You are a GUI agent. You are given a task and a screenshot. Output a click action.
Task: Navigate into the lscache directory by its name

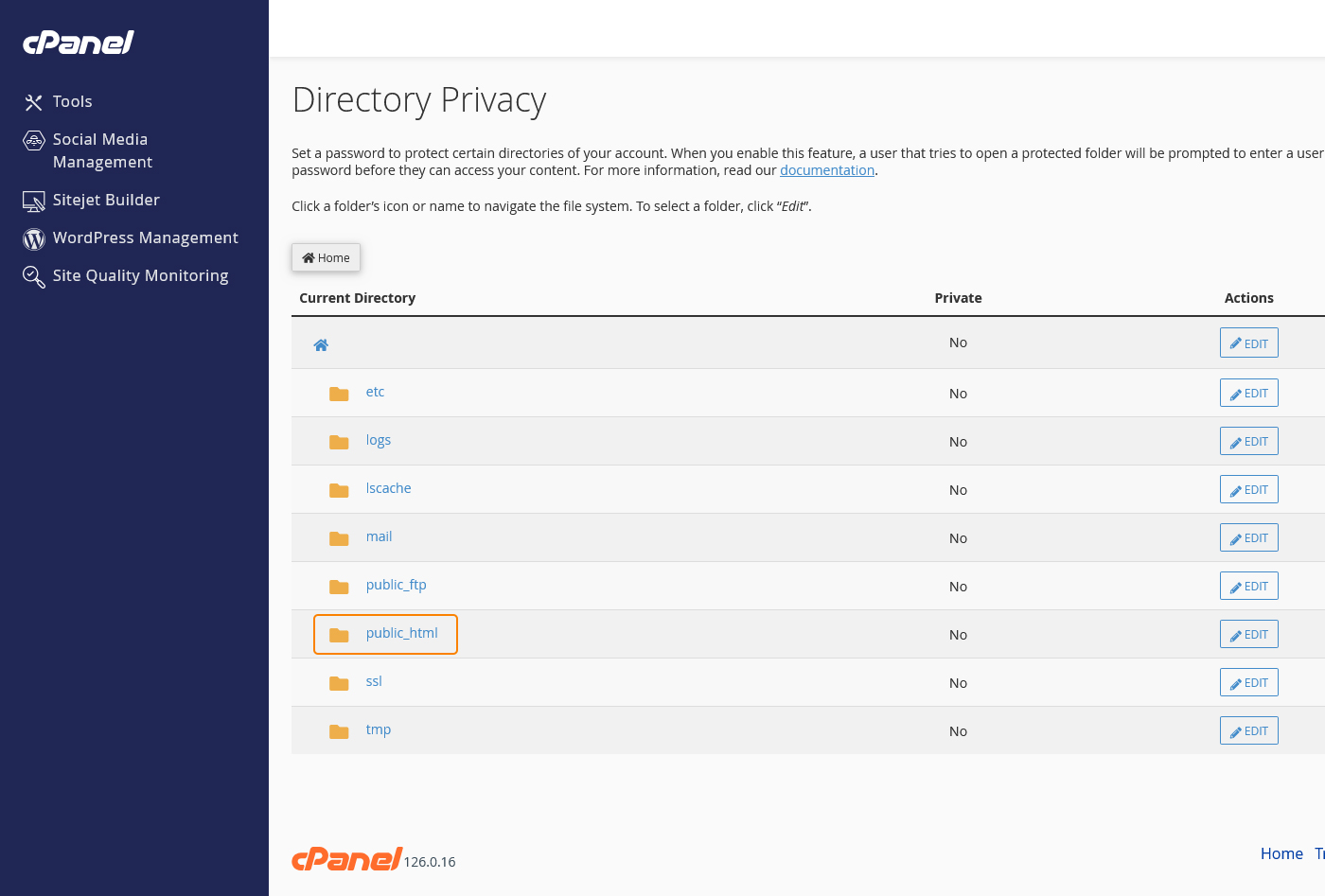[x=388, y=487]
